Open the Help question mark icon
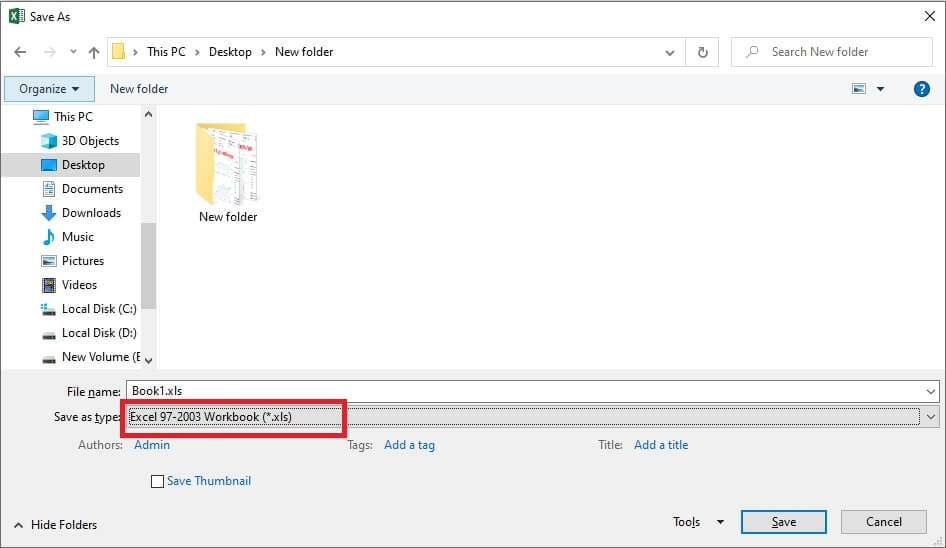 tap(922, 89)
